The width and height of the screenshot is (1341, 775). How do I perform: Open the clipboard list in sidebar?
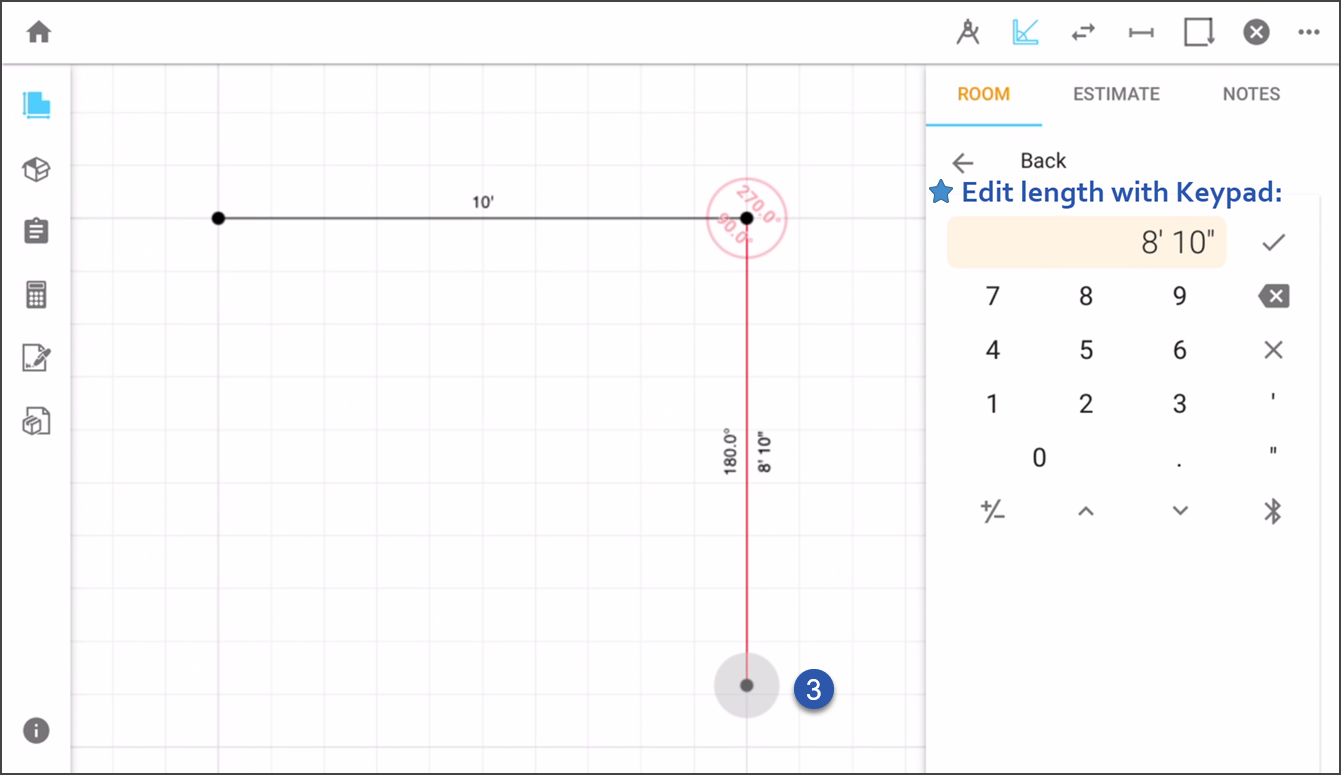tap(36, 231)
